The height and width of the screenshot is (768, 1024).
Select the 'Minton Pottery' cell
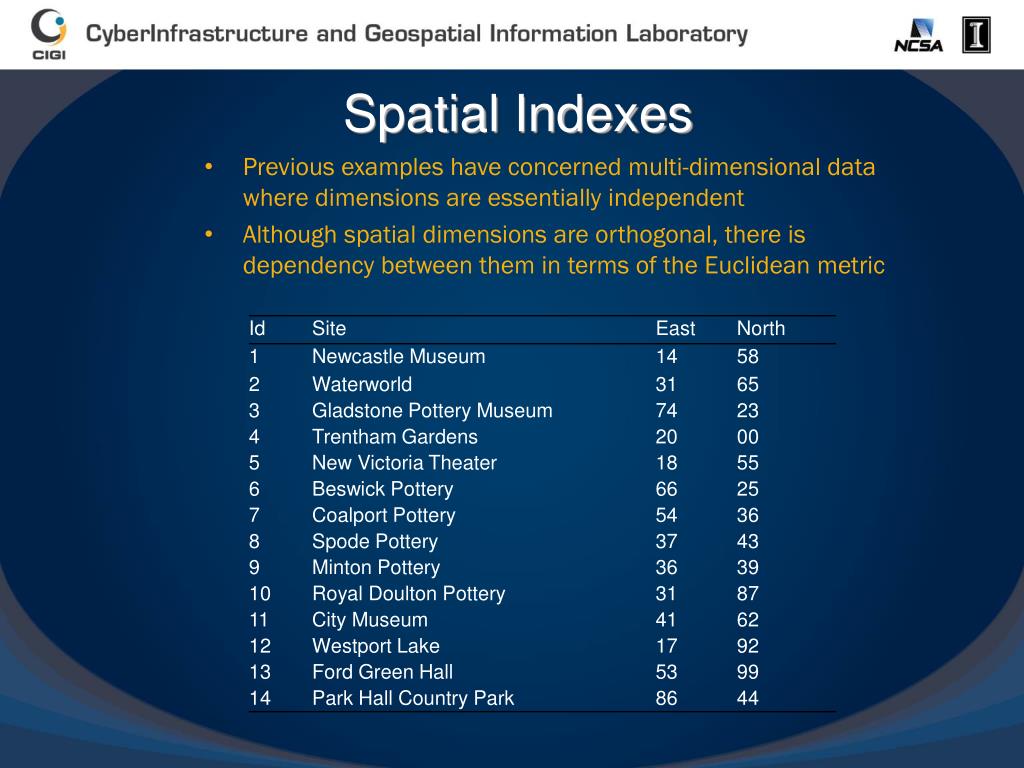[x=376, y=568]
